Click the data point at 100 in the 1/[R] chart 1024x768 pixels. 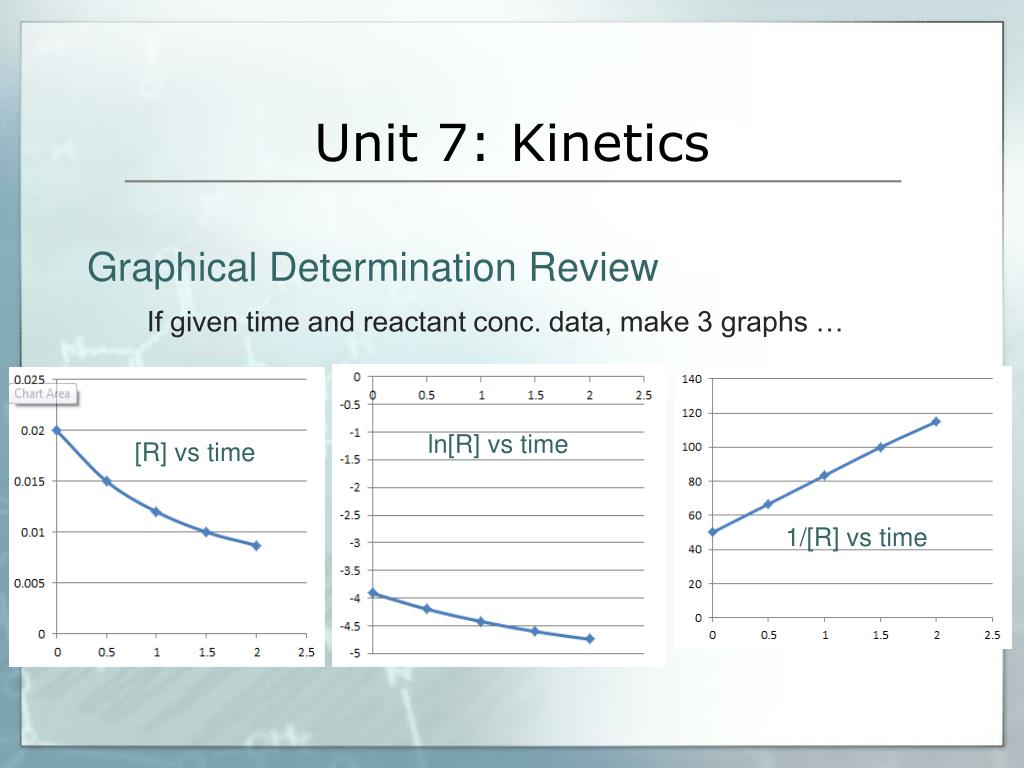coord(880,447)
